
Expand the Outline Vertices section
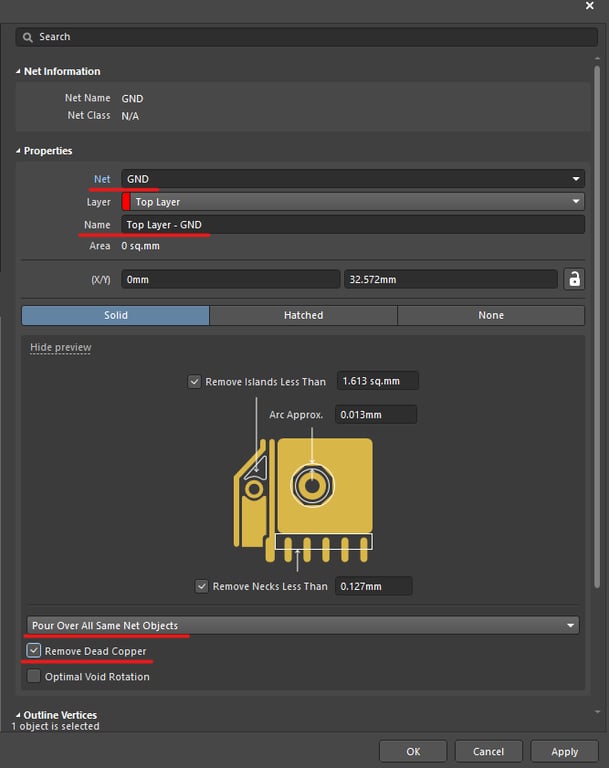(x=18, y=715)
